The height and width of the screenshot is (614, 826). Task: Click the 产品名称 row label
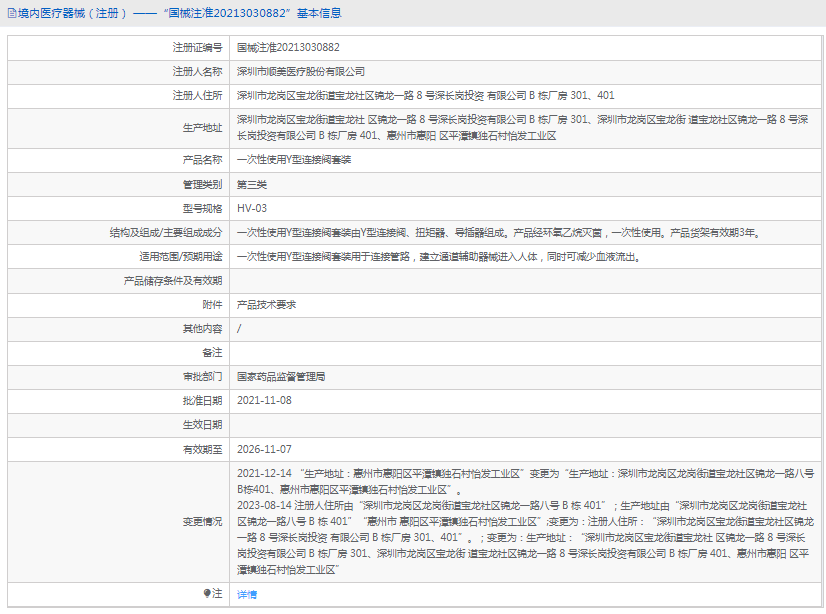pyautogui.click(x=202, y=160)
